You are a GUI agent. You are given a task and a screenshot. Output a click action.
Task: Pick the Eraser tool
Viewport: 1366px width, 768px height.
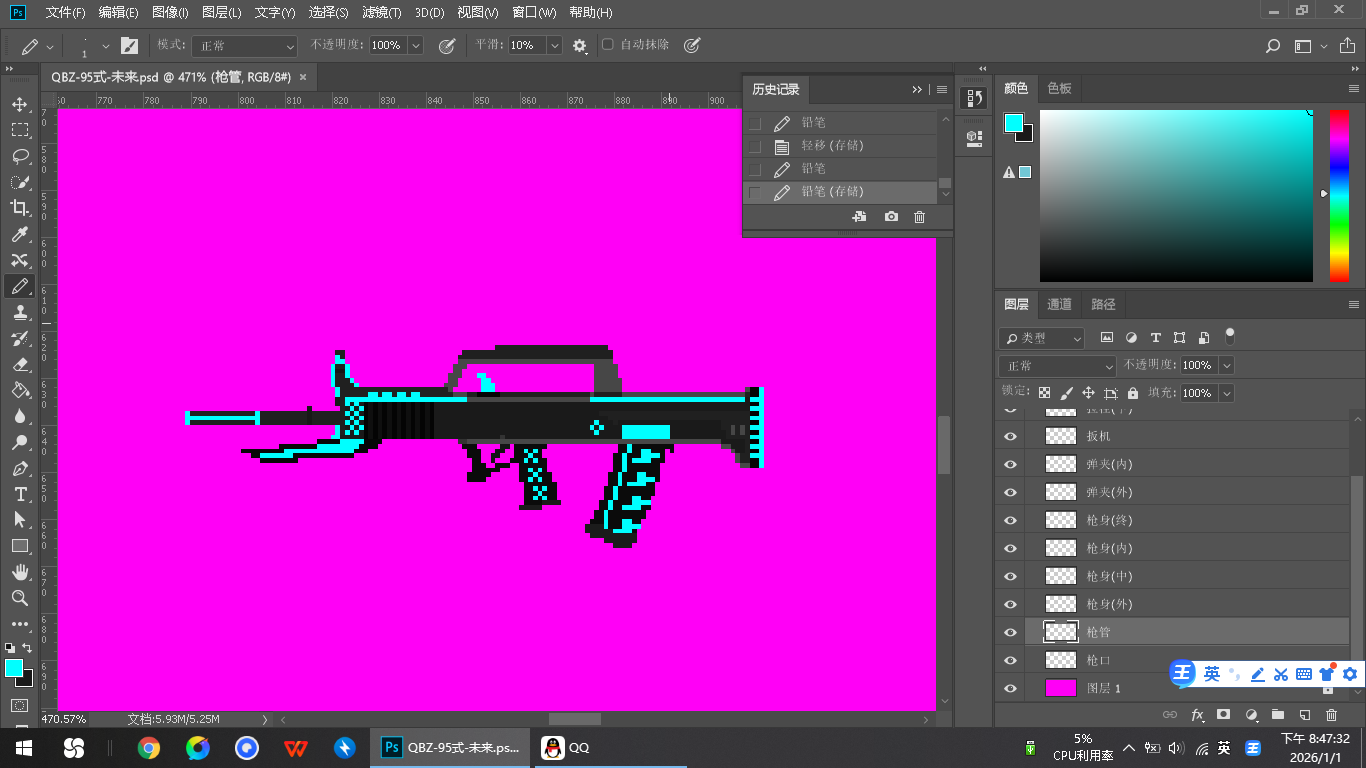pyautogui.click(x=20, y=364)
